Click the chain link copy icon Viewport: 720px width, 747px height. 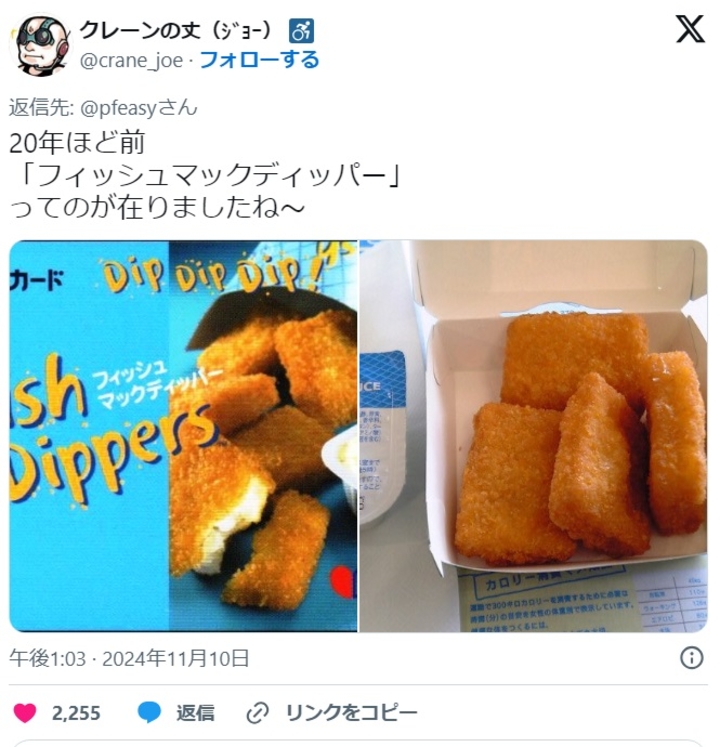click(x=257, y=713)
